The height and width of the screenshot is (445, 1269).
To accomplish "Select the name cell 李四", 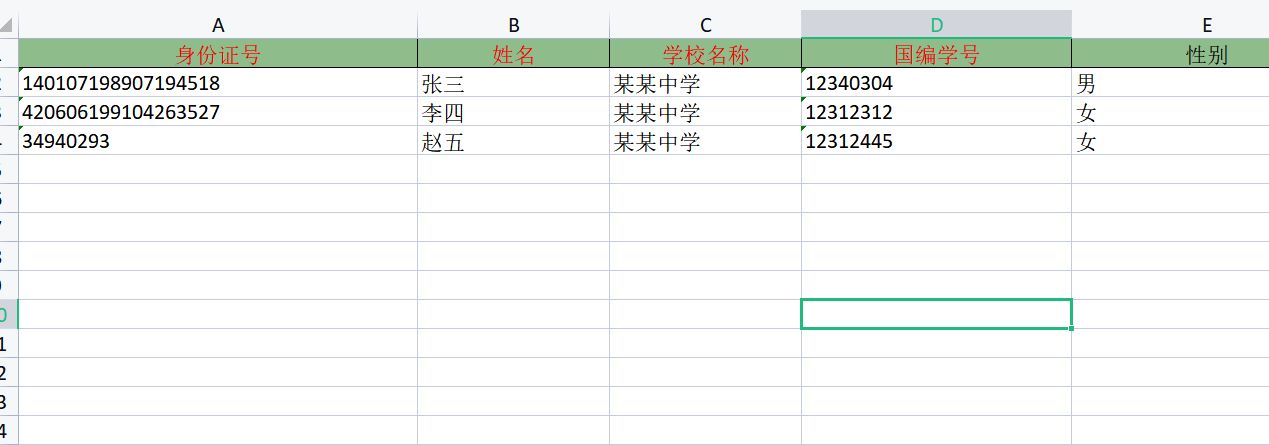I will pyautogui.click(x=513, y=112).
